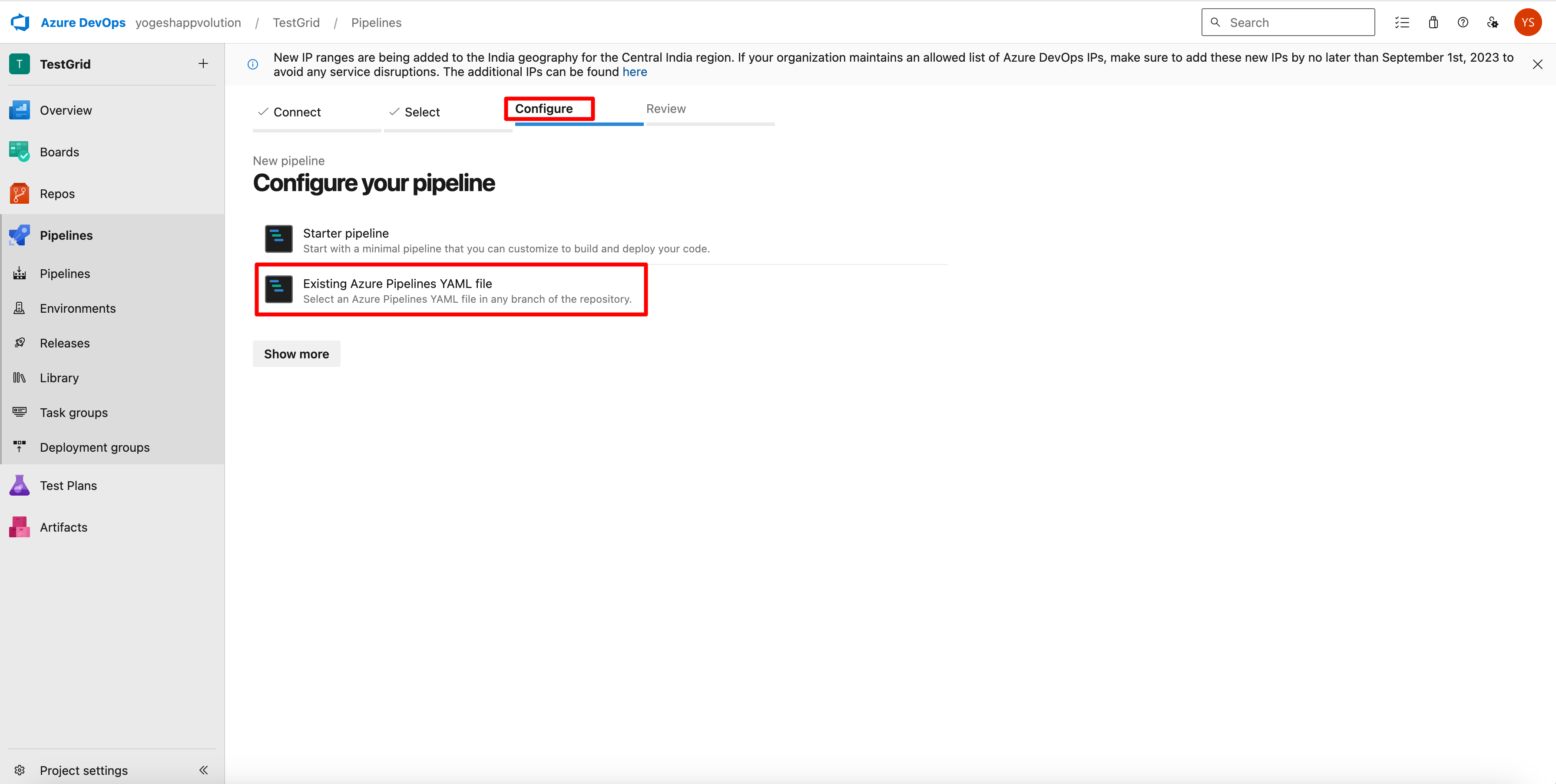Click the Deployment groups icon
The image size is (1556, 784).
19,447
